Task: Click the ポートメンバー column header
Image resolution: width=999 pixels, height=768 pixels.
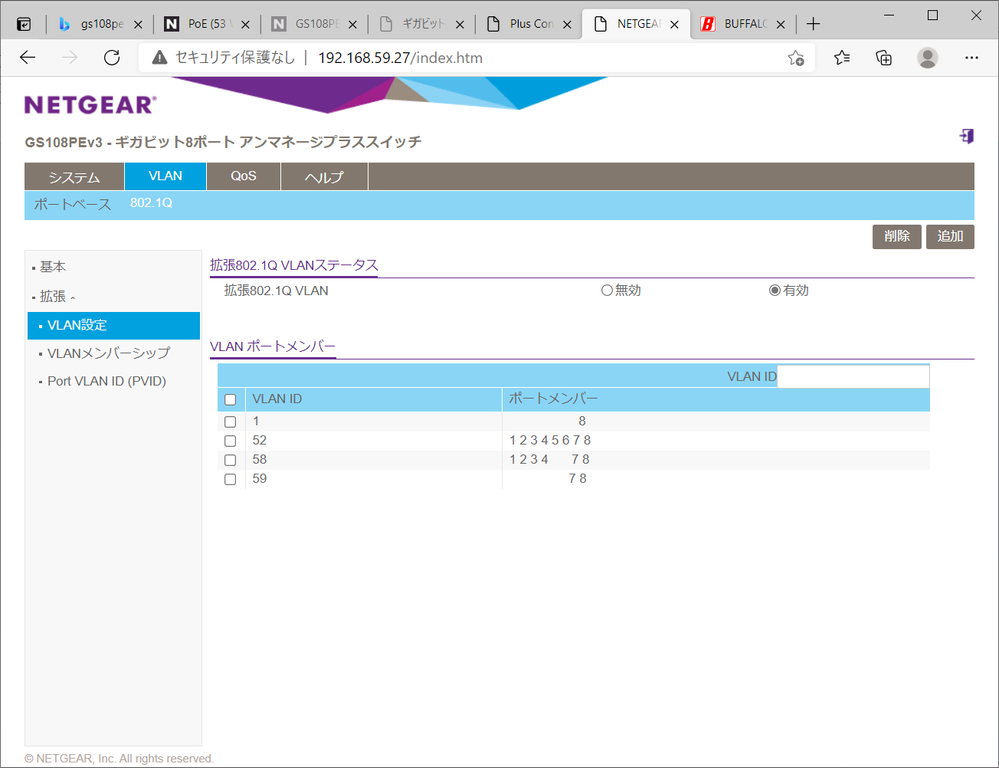Action: pos(553,399)
